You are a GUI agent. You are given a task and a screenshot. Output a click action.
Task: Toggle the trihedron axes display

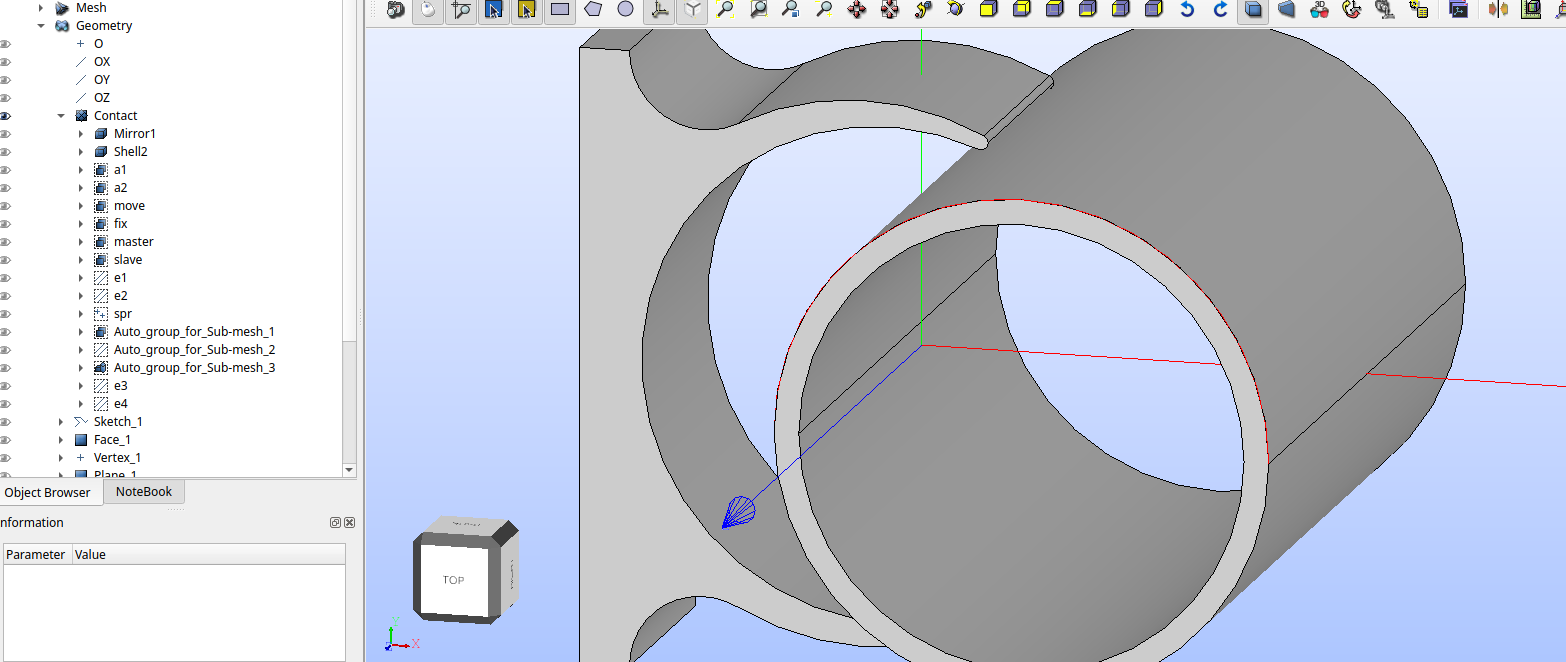click(659, 10)
